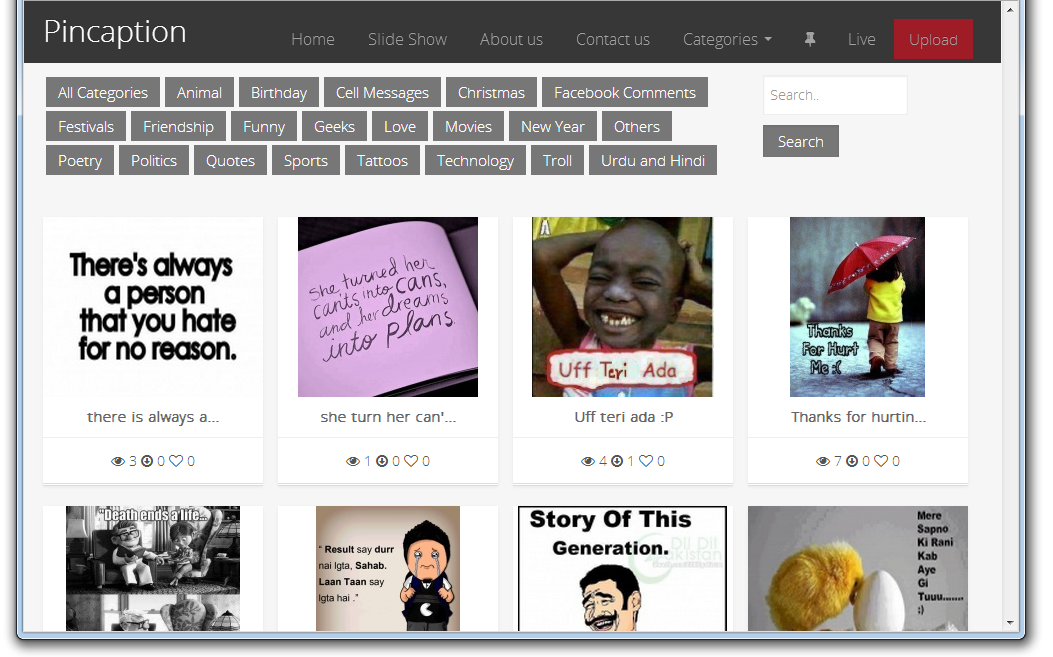
Task: Favorite 'Thanks for hurtin...' using the heart icon
Action: click(x=881, y=462)
